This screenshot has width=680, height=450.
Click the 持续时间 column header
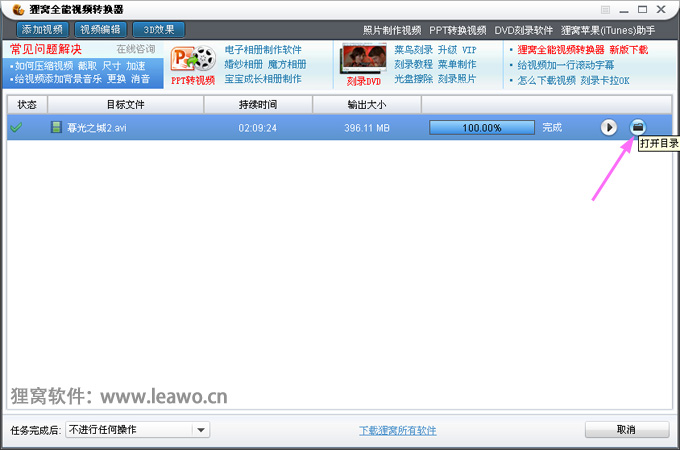(258, 104)
